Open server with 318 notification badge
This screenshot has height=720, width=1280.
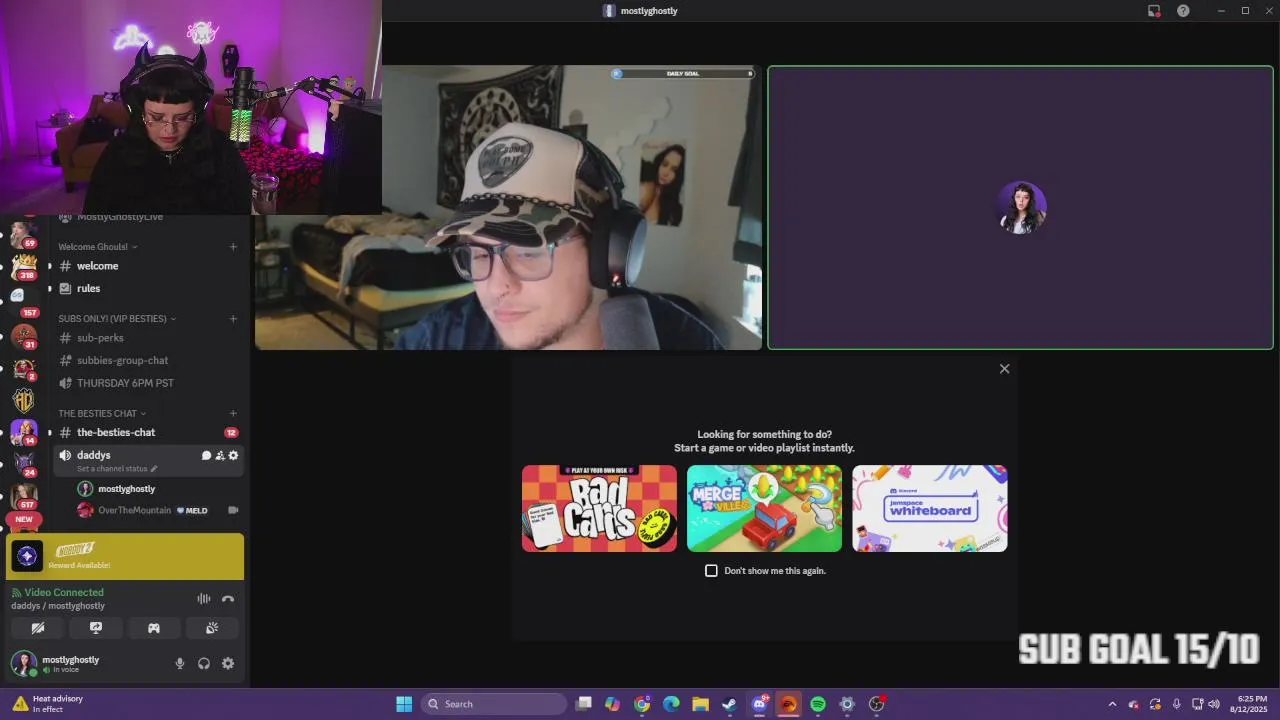coord(23,267)
